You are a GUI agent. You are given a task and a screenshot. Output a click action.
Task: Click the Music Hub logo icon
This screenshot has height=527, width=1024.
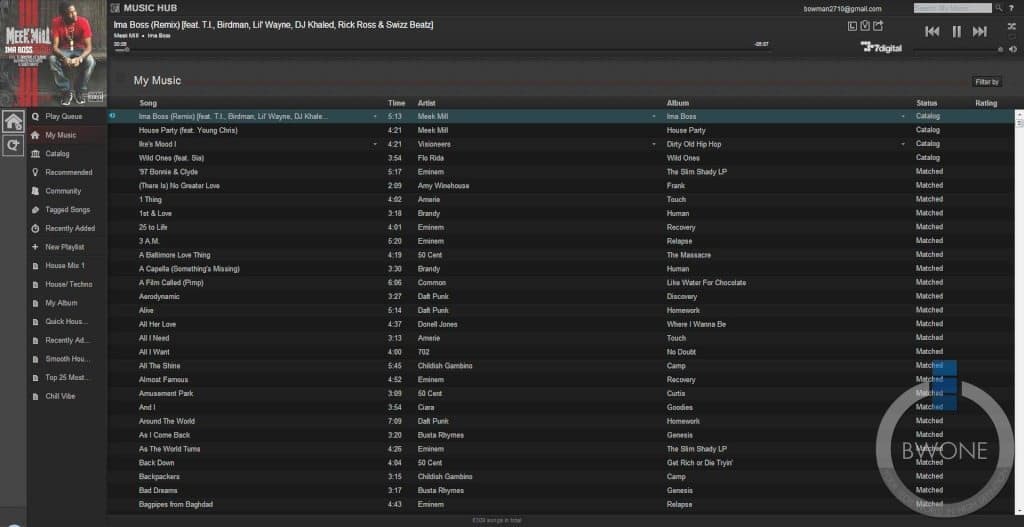pyautogui.click(x=115, y=8)
